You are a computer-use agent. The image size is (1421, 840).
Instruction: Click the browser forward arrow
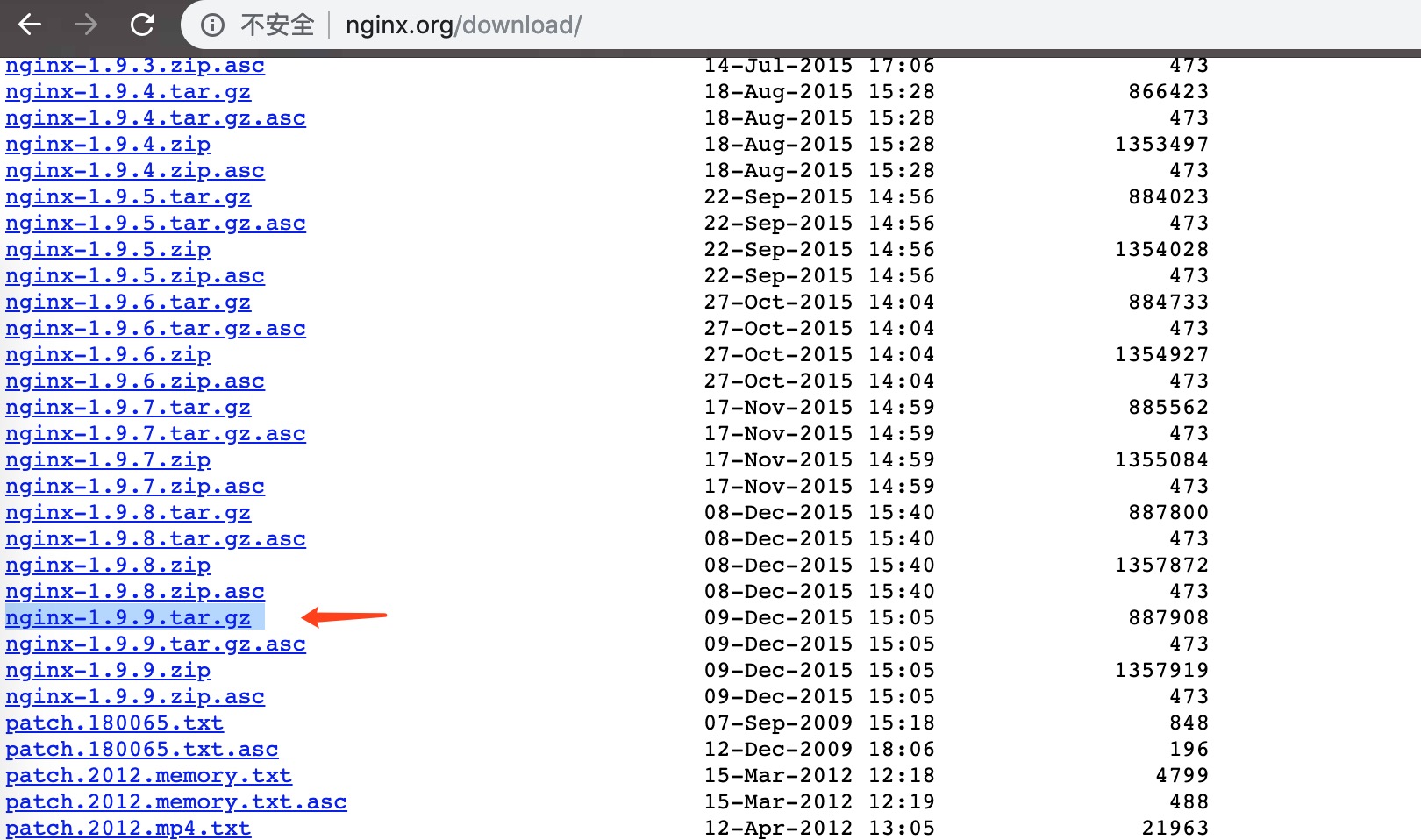tap(86, 25)
